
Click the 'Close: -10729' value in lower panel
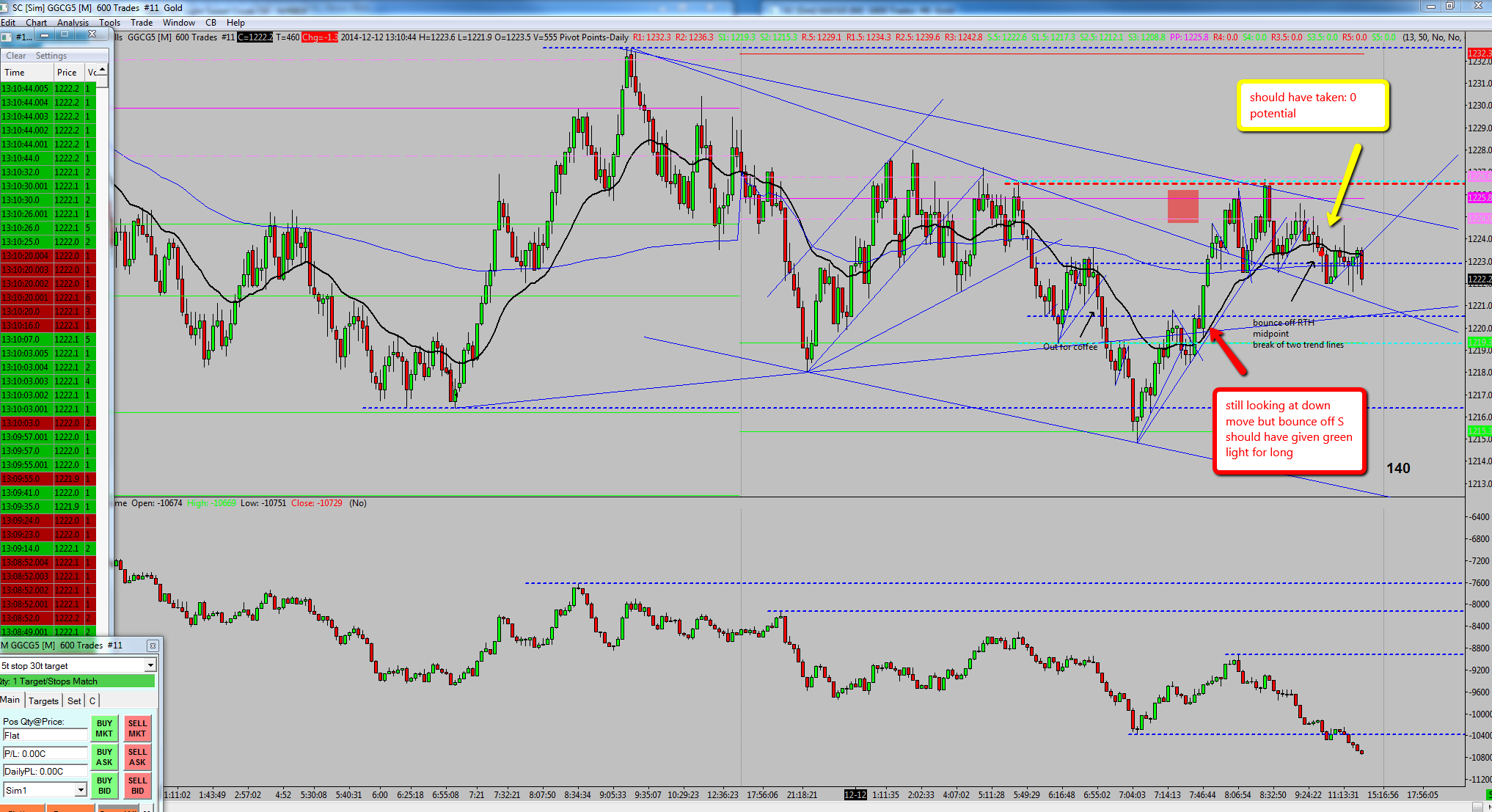coord(317,503)
